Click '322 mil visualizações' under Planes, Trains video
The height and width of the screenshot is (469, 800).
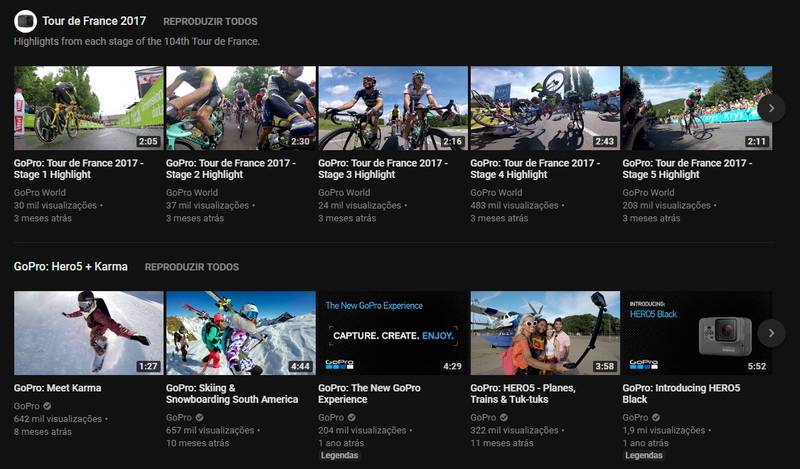point(514,430)
